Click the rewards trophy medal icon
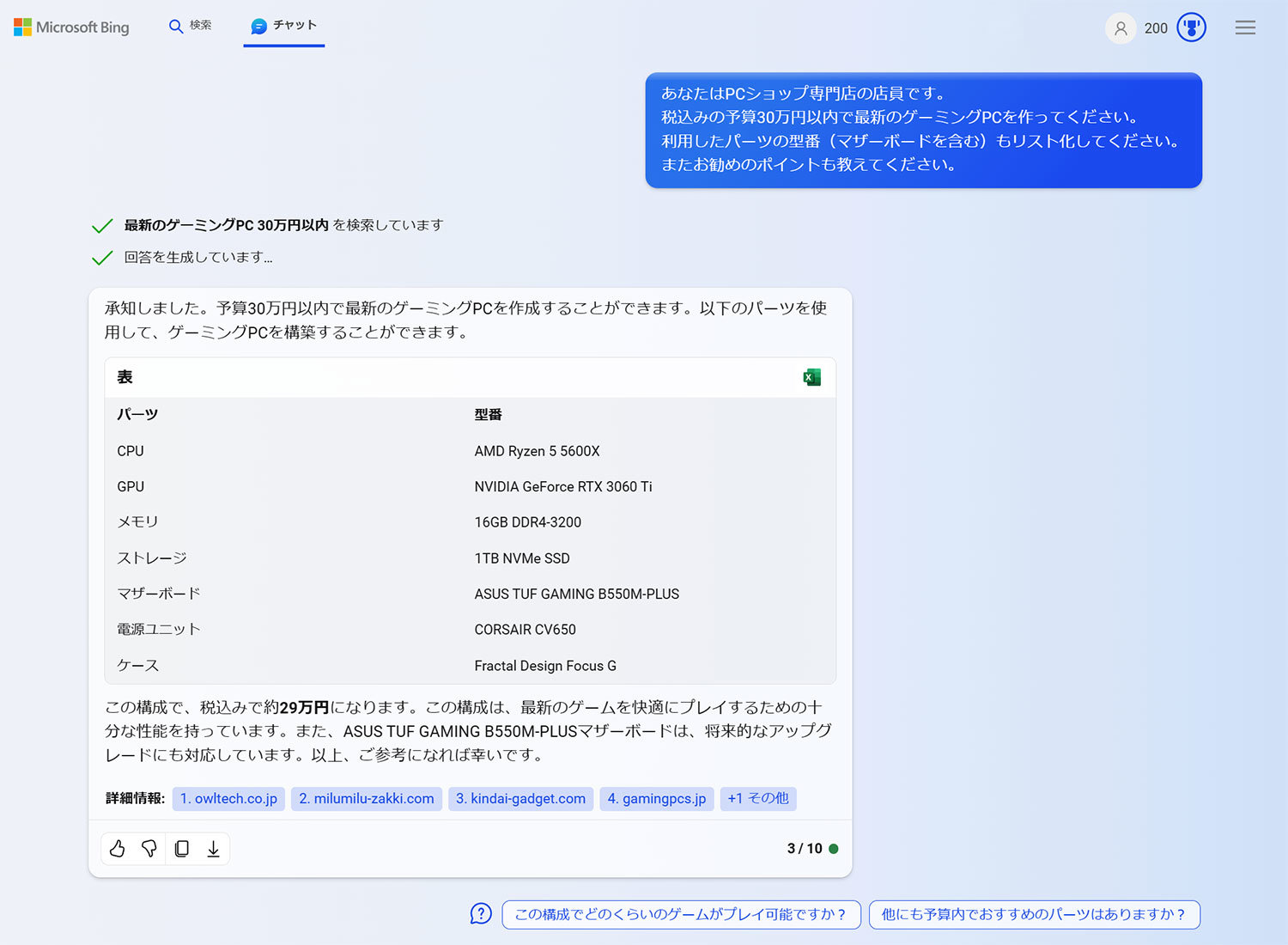 point(1191,27)
